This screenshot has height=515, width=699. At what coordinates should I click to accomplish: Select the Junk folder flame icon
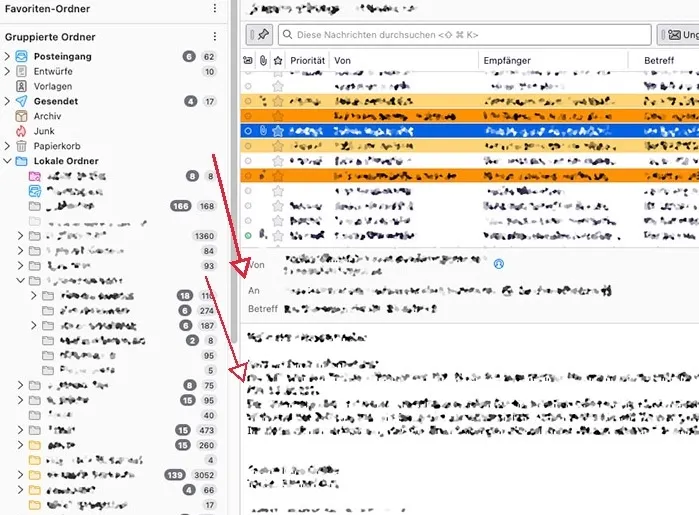21,131
